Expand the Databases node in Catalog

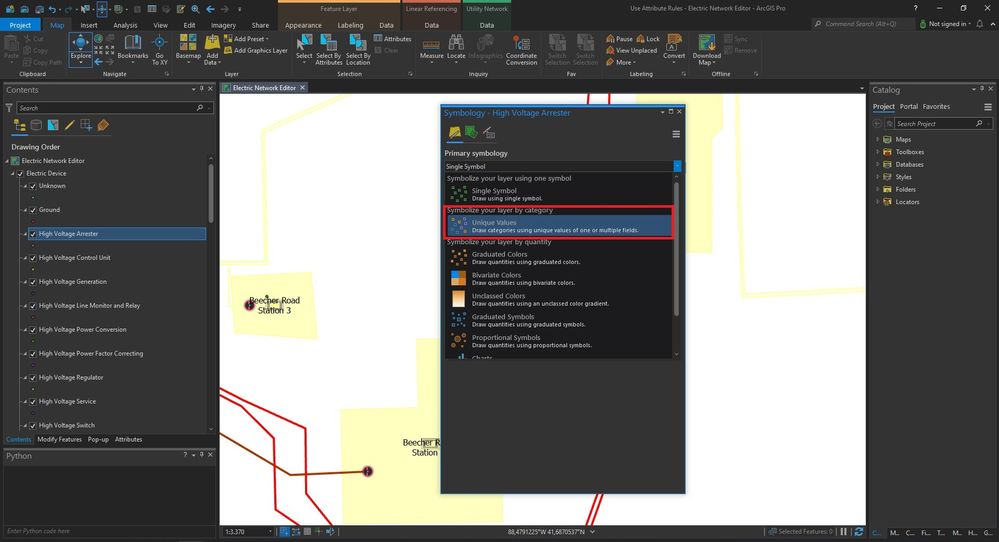[x=877, y=164]
